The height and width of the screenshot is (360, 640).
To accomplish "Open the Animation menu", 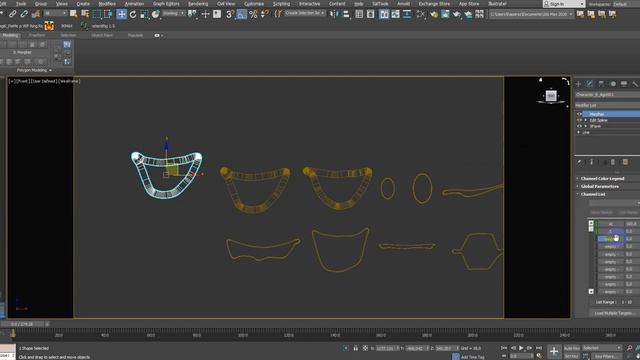I will 134,4.
